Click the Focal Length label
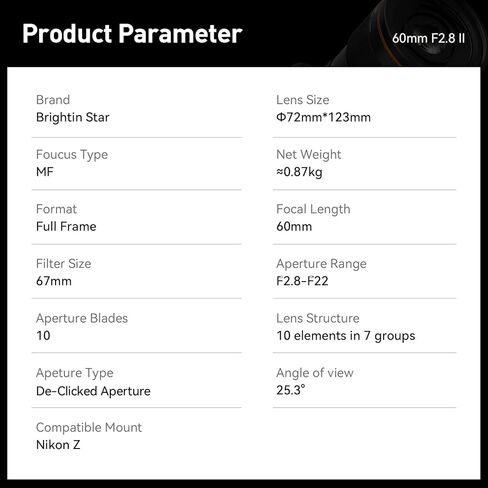 pyautogui.click(x=313, y=209)
